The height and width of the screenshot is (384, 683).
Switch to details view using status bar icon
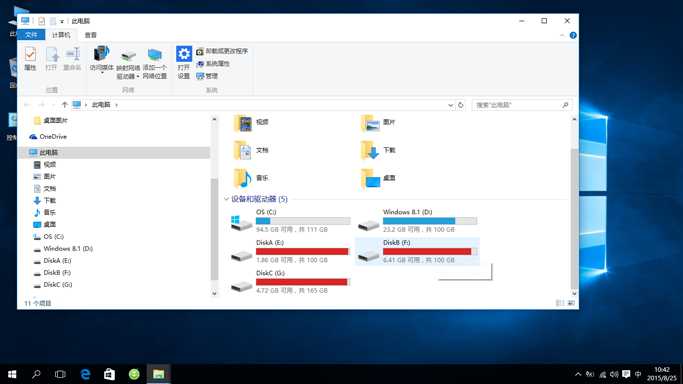[x=560, y=303]
